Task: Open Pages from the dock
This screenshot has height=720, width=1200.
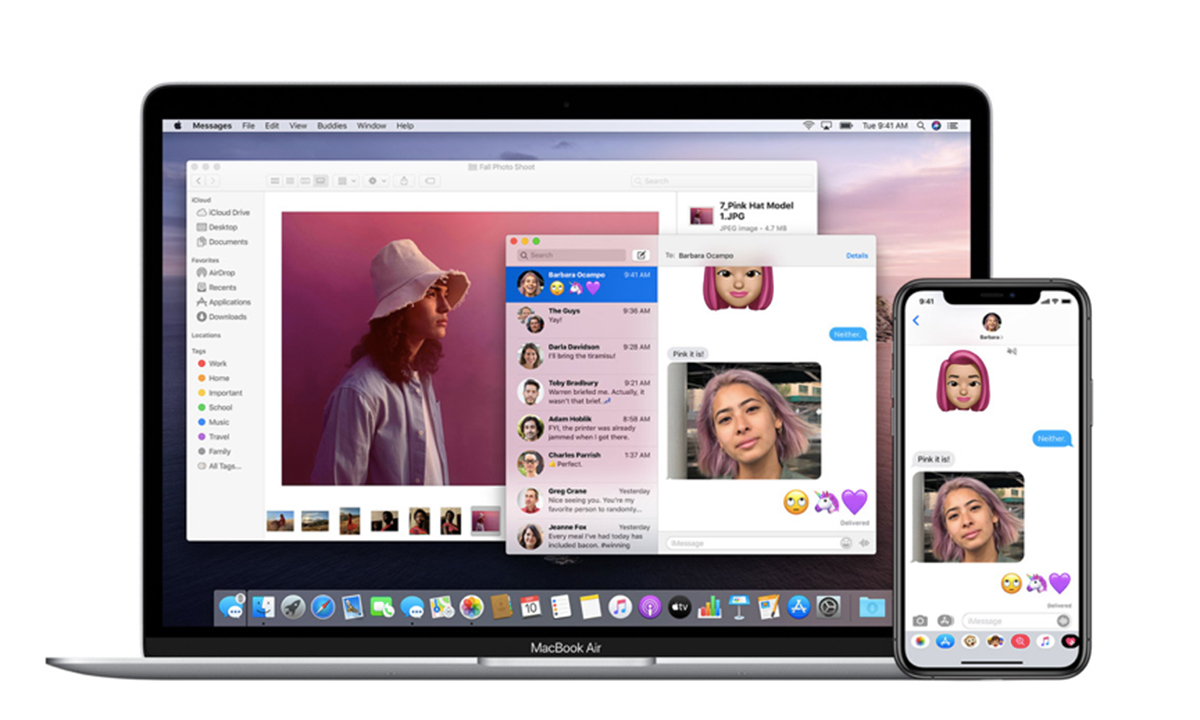Action: (769, 606)
